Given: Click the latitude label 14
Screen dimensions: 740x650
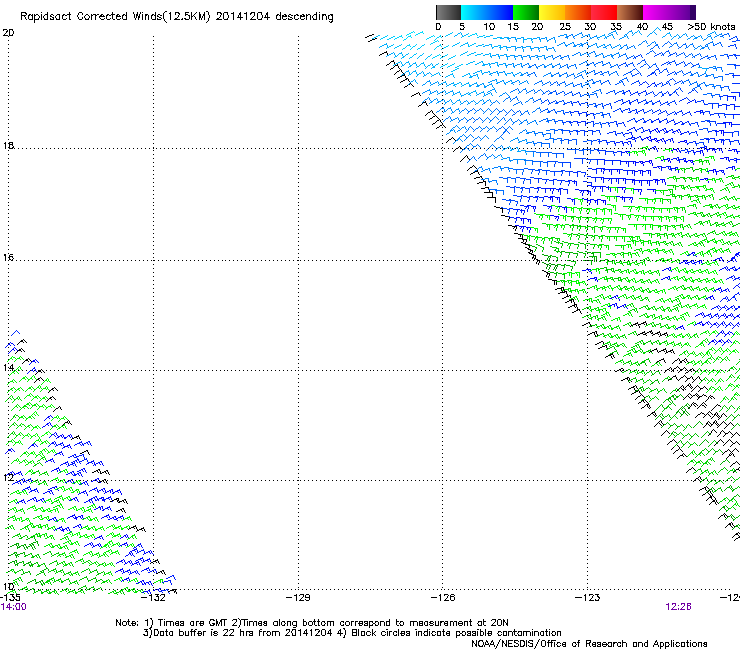Looking at the screenshot, I should click(x=8, y=367).
